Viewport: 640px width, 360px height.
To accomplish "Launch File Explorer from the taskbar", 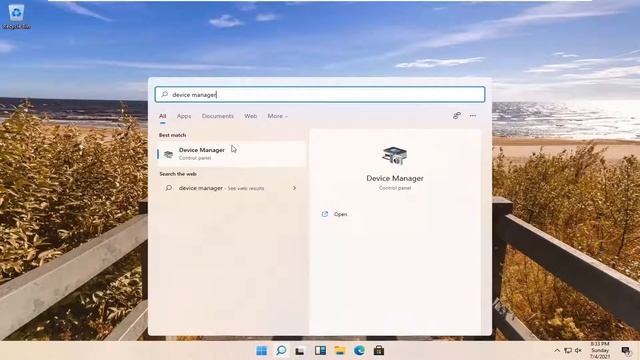I will click(340, 351).
